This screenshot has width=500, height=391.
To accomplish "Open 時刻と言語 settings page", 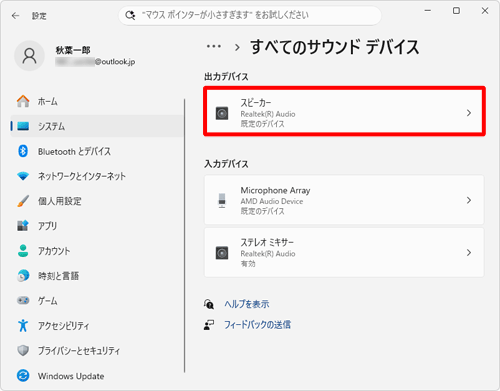I will (x=97, y=276).
